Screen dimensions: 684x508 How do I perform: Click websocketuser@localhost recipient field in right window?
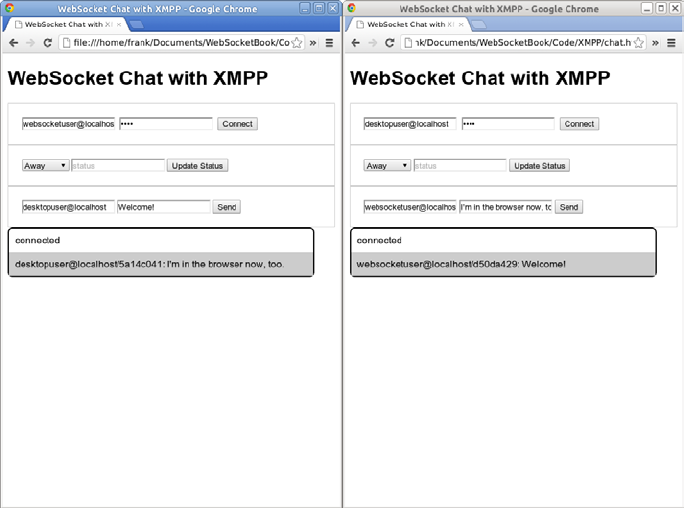click(x=410, y=207)
